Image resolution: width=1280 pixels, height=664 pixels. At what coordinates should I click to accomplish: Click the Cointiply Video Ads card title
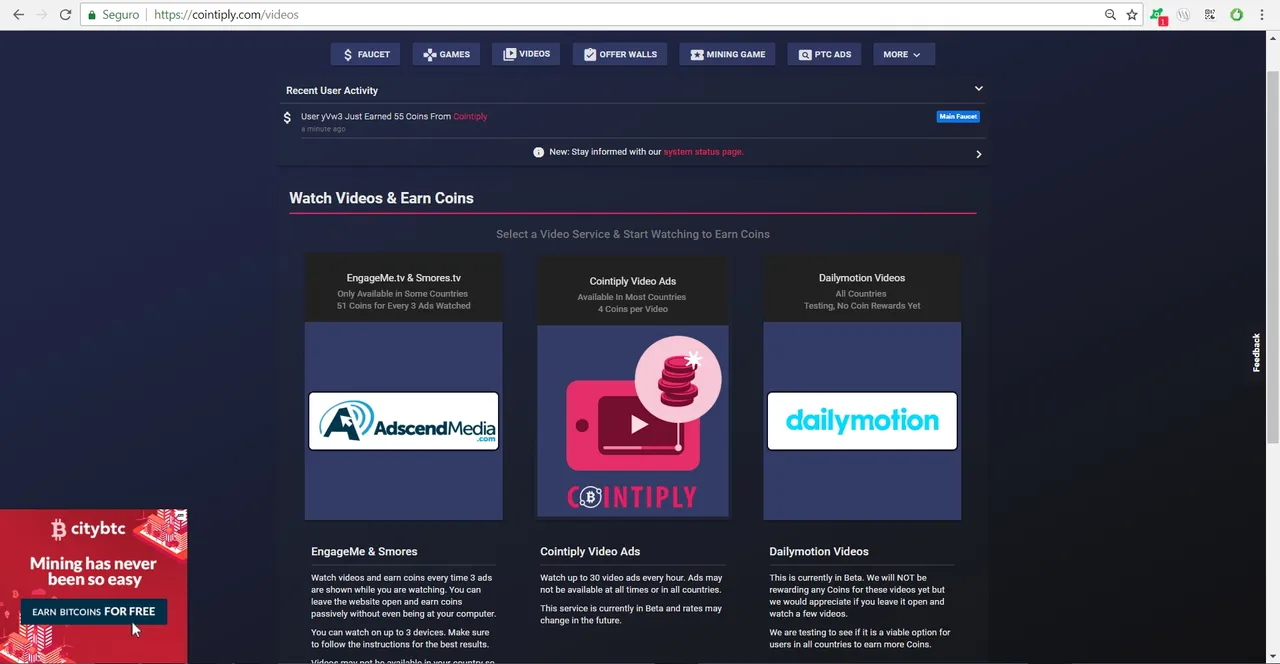(x=633, y=282)
